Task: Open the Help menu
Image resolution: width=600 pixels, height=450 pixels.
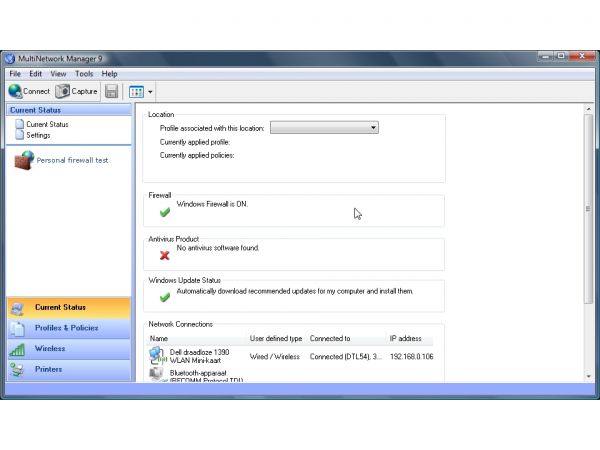Action: pyautogui.click(x=109, y=74)
